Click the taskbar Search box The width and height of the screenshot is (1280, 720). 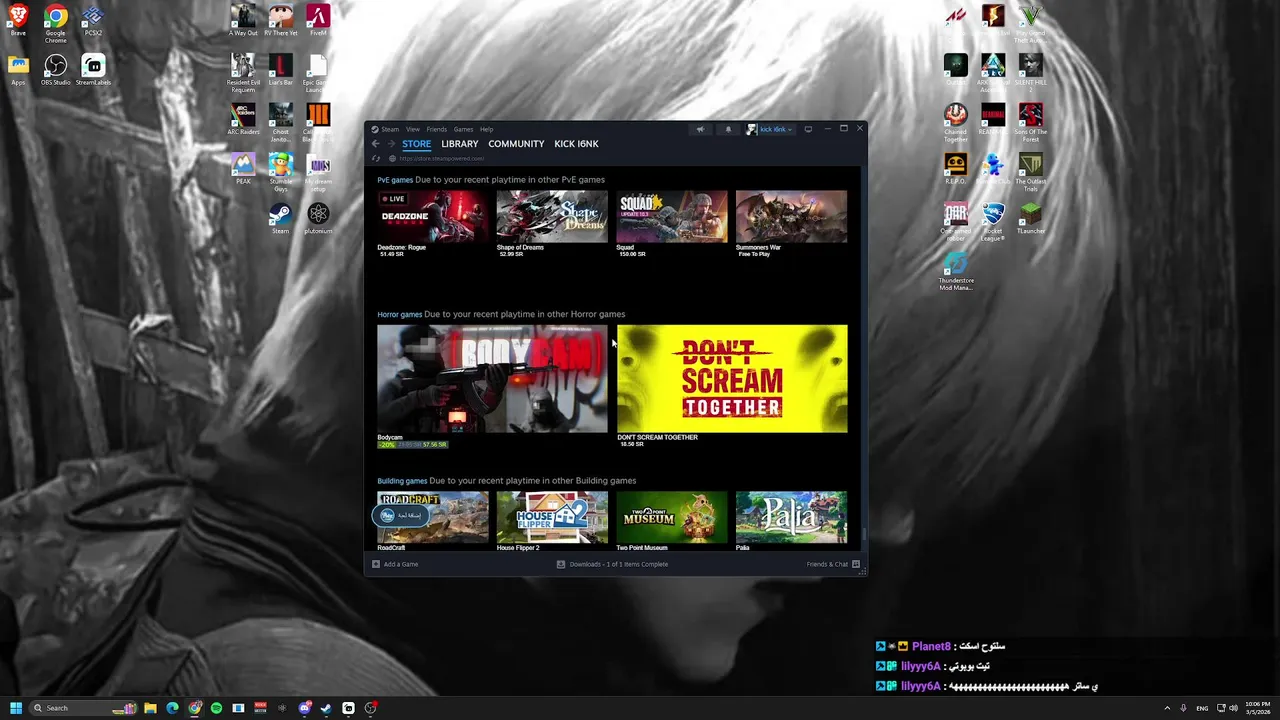point(85,708)
